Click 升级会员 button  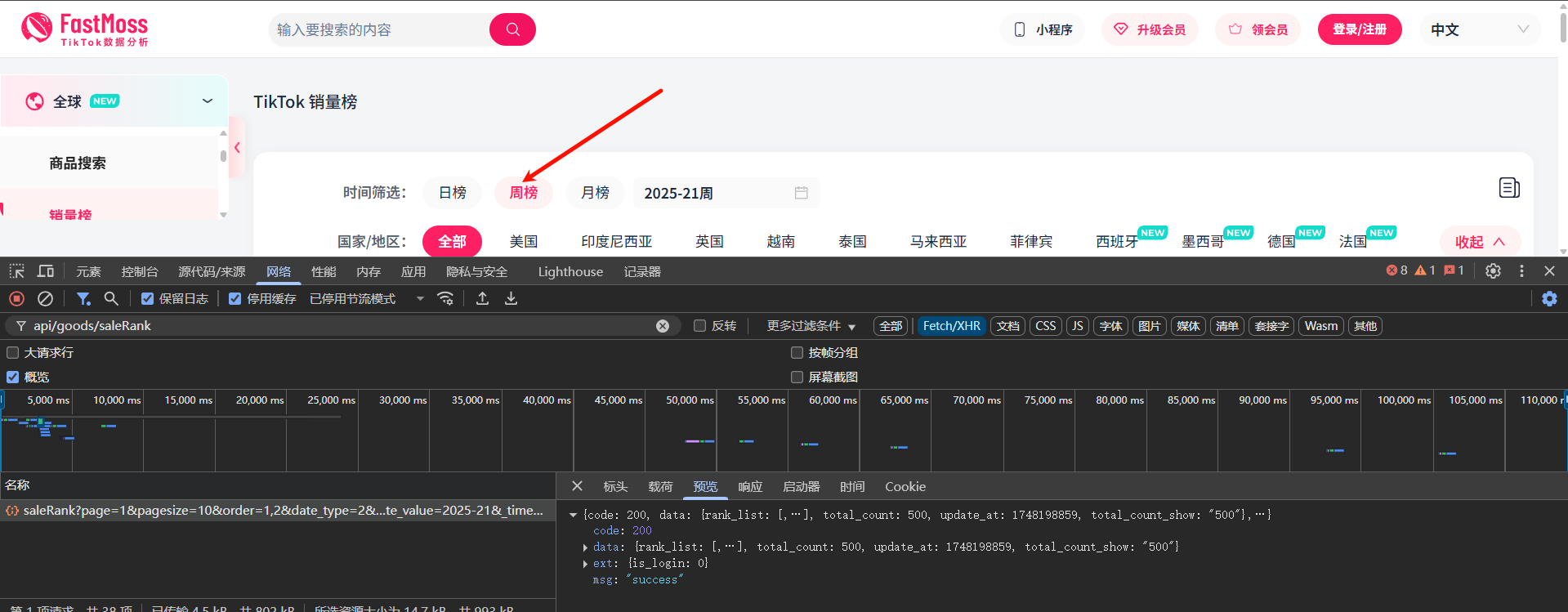1150,29
